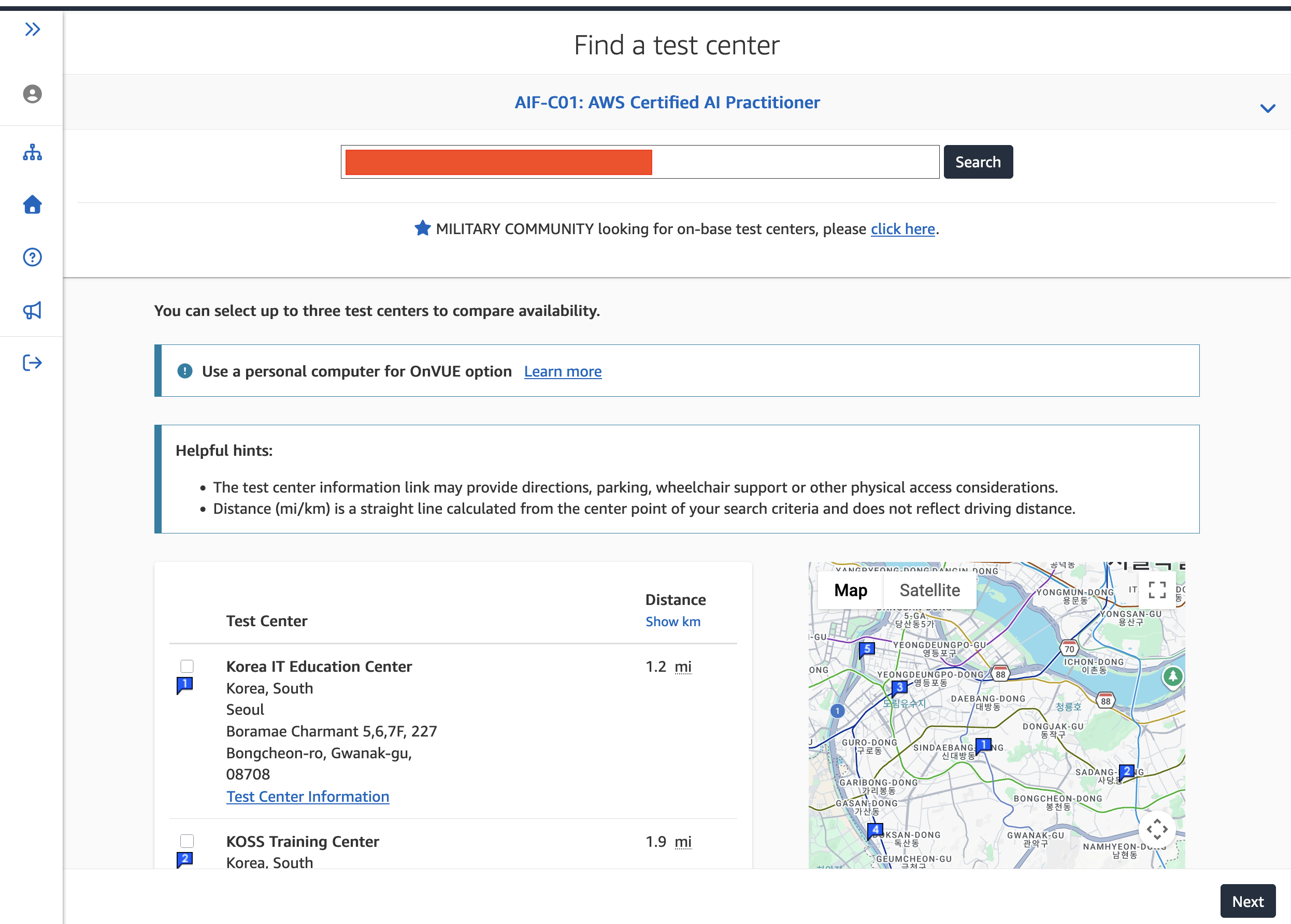The height and width of the screenshot is (924, 1291).
Task: Check the Korea IT Education Center checkbox
Action: (187, 666)
